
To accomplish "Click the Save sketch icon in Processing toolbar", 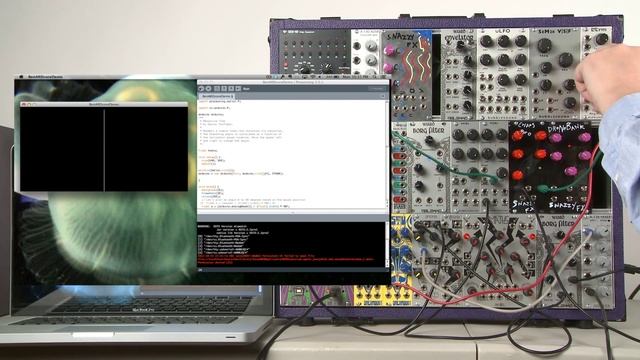I will coord(231,88).
